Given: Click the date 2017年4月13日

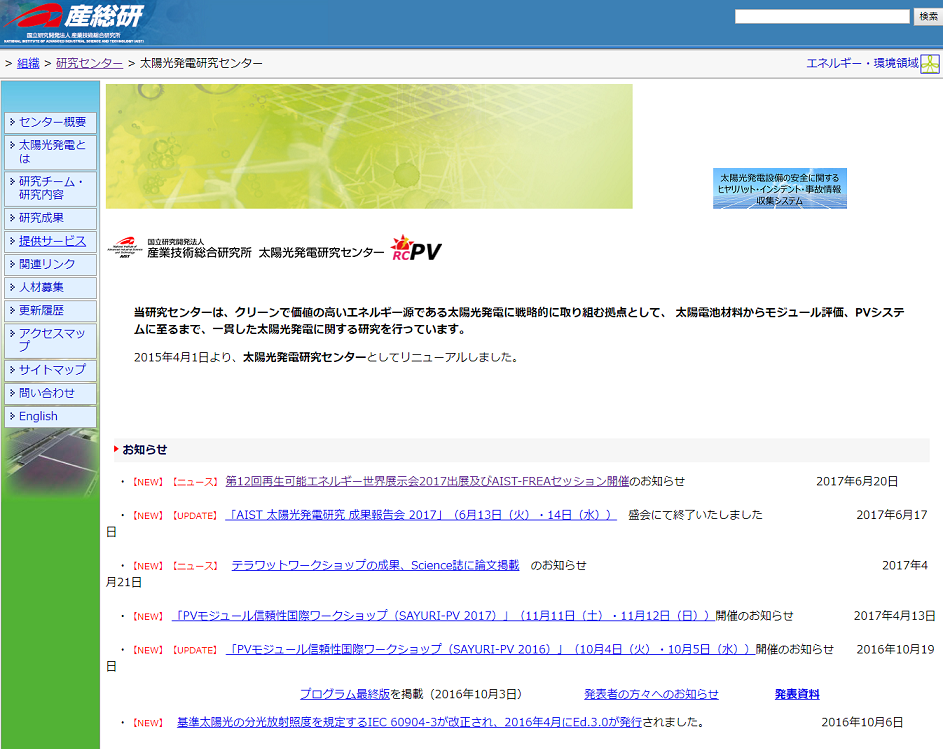Looking at the screenshot, I should 894,616.
